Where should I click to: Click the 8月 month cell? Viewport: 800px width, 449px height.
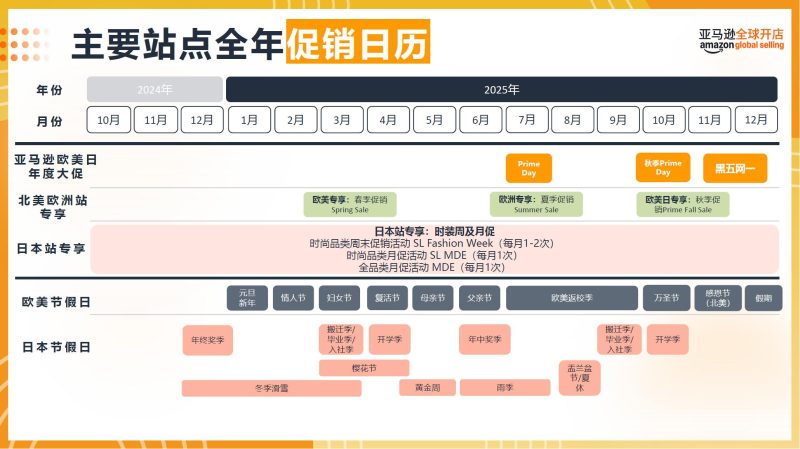pos(573,120)
